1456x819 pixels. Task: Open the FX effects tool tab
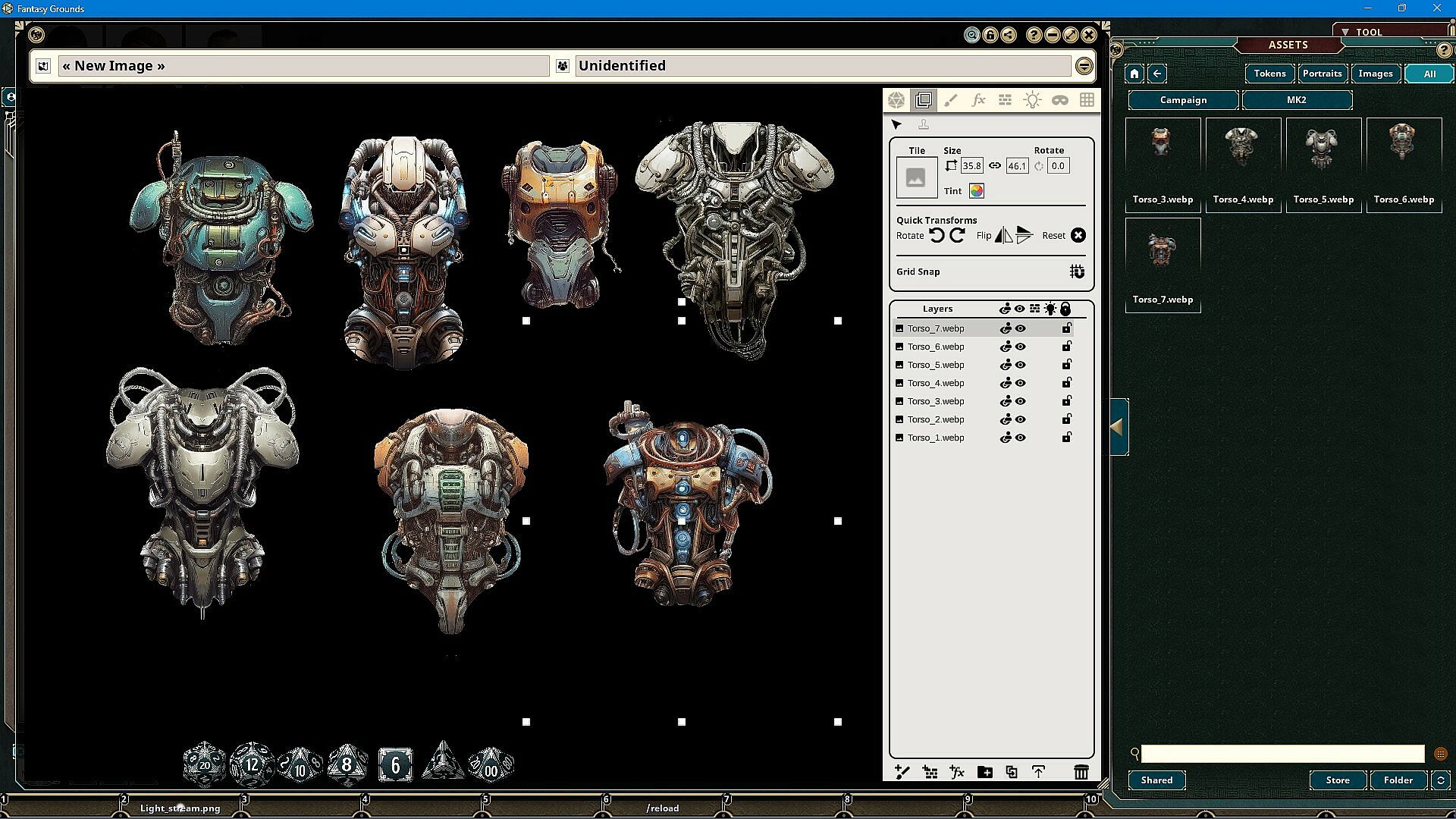[978, 100]
